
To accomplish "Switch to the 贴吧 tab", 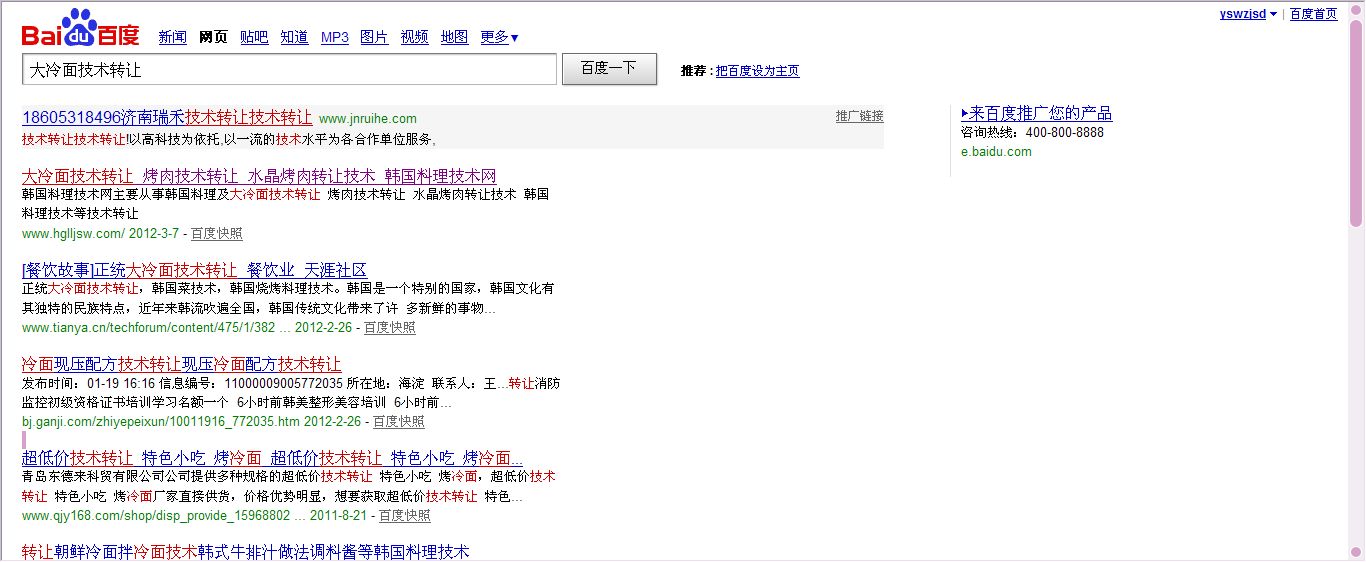I will pos(254,38).
